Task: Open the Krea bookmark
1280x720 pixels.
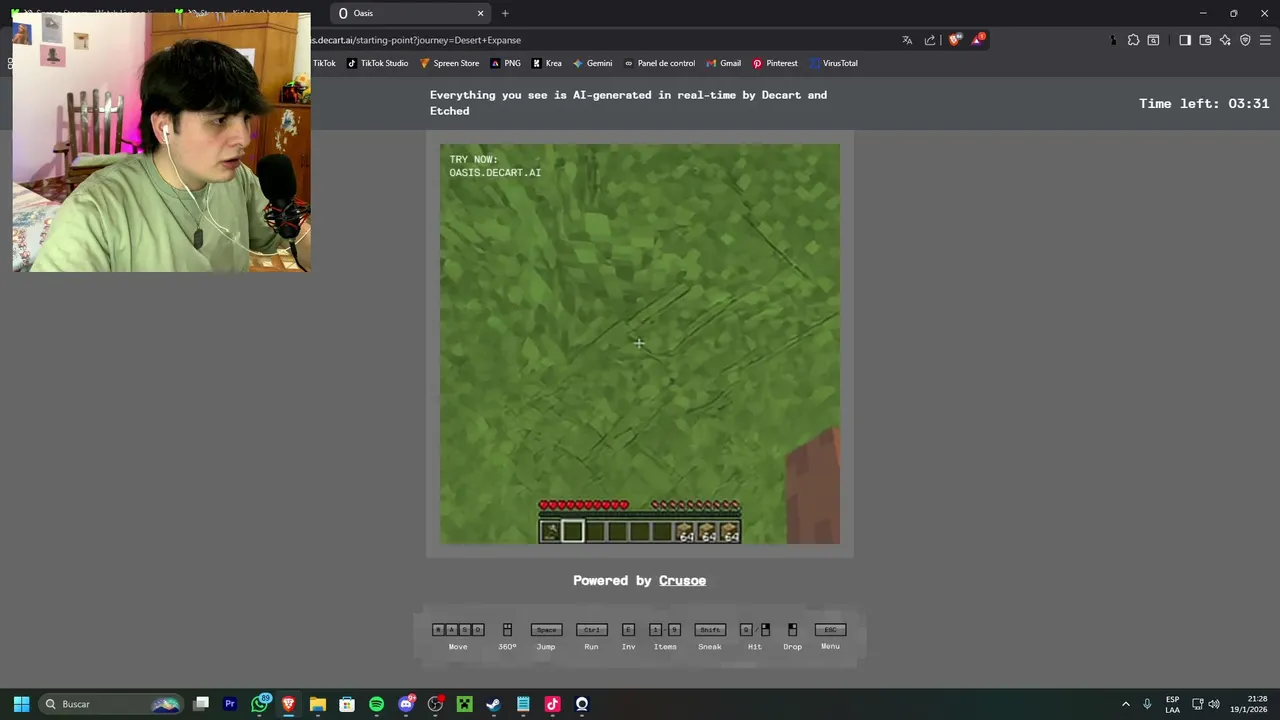Action: coord(547,63)
